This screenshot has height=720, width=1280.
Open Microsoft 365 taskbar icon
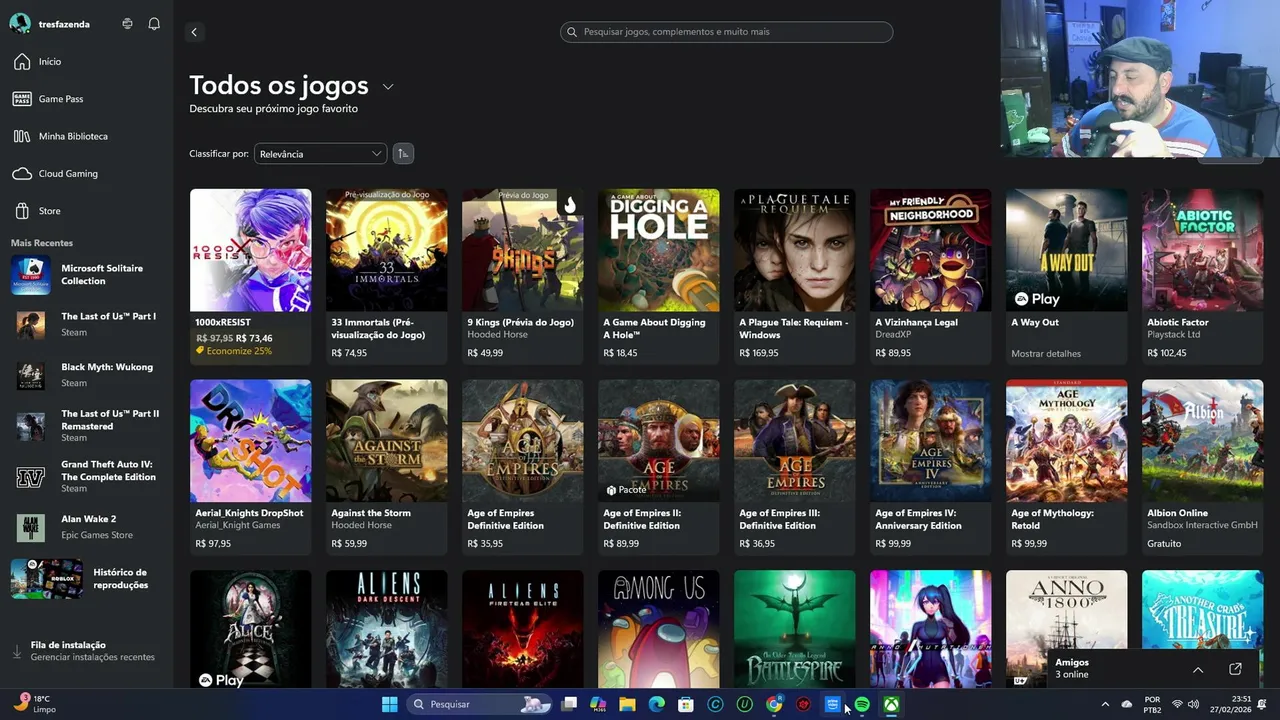pos(598,704)
